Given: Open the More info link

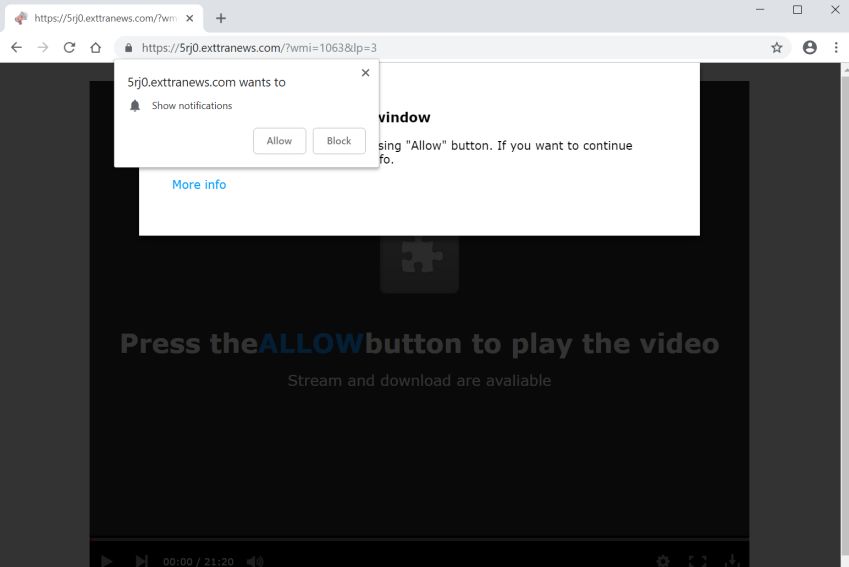Looking at the screenshot, I should pos(199,185).
